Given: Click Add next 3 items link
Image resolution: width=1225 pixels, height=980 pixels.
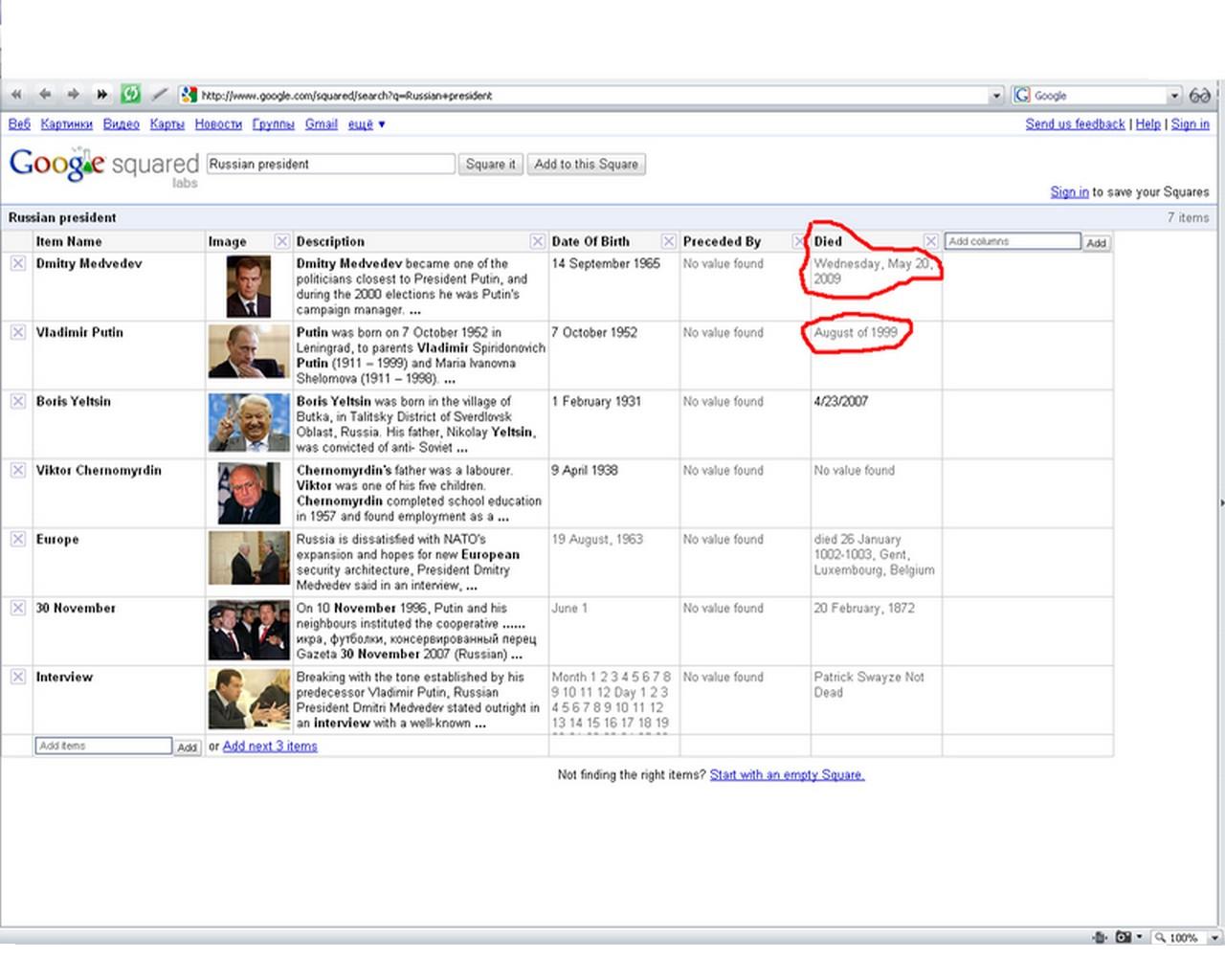Looking at the screenshot, I should tap(270, 746).
